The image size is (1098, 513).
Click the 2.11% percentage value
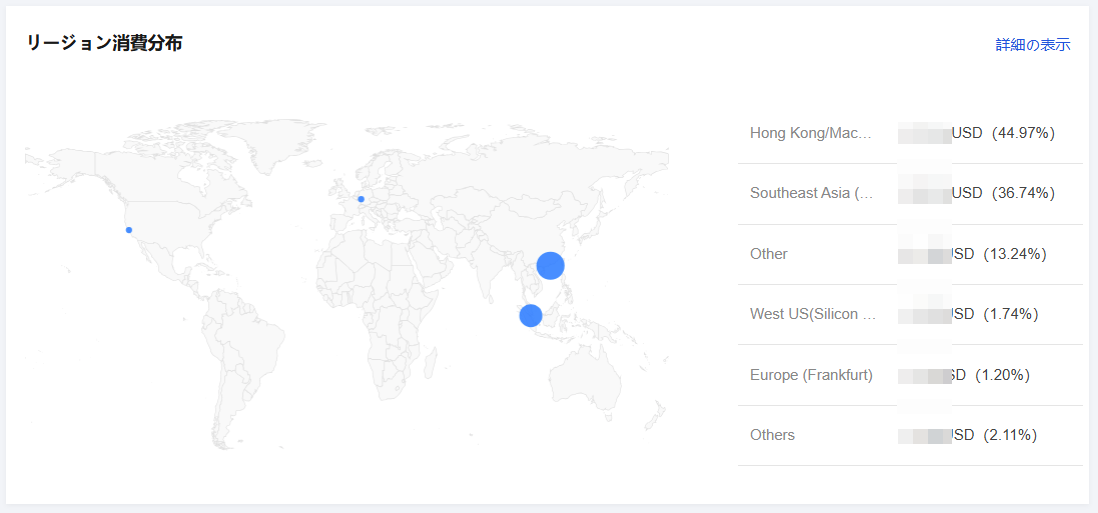coord(1010,435)
